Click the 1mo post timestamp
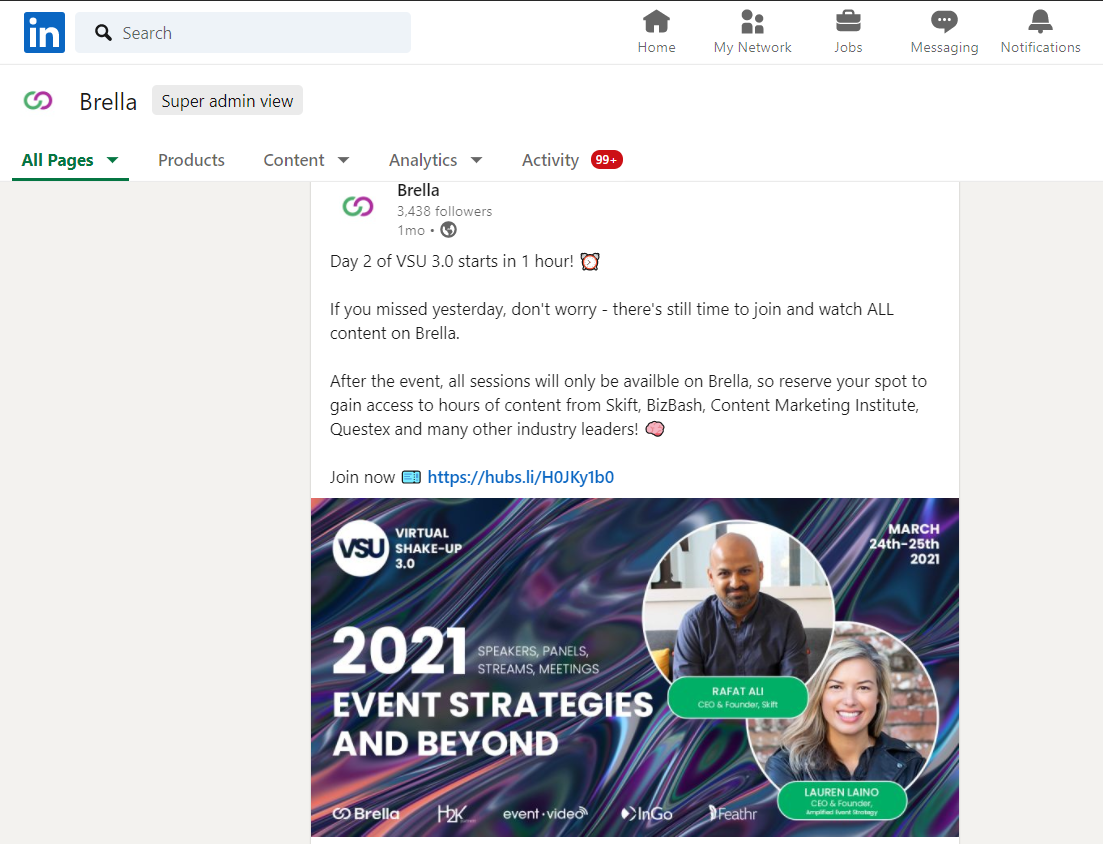This screenshot has width=1103, height=844. click(411, 231)
